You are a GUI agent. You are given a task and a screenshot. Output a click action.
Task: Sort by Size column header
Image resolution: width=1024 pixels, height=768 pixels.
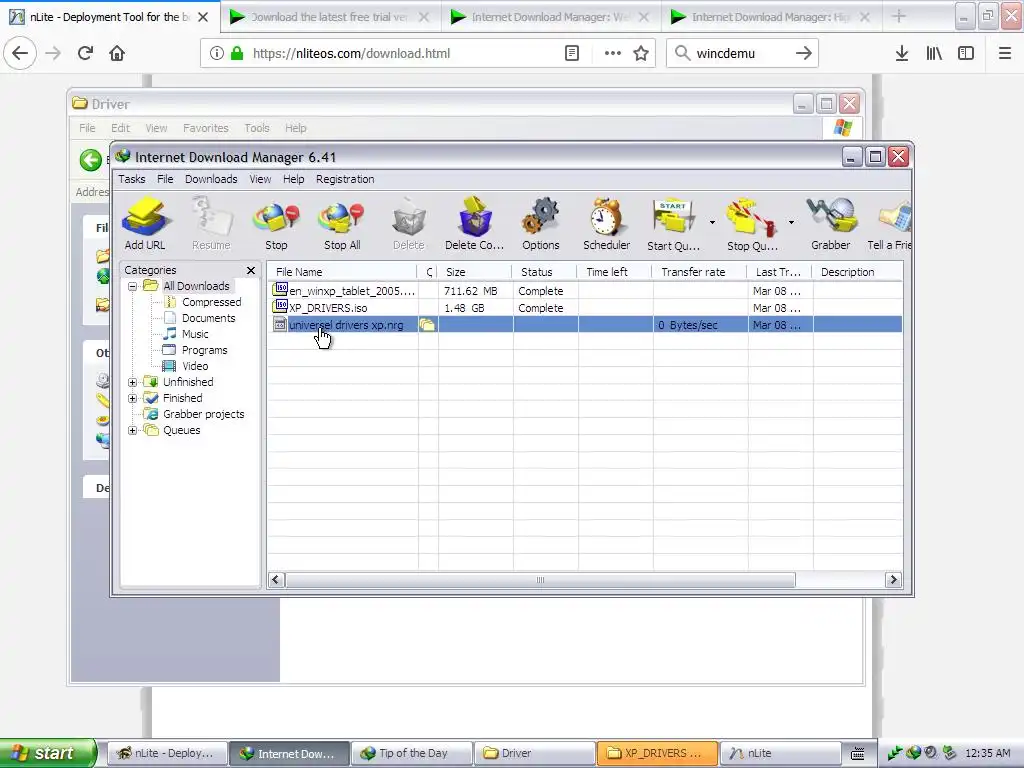(475, 272)
